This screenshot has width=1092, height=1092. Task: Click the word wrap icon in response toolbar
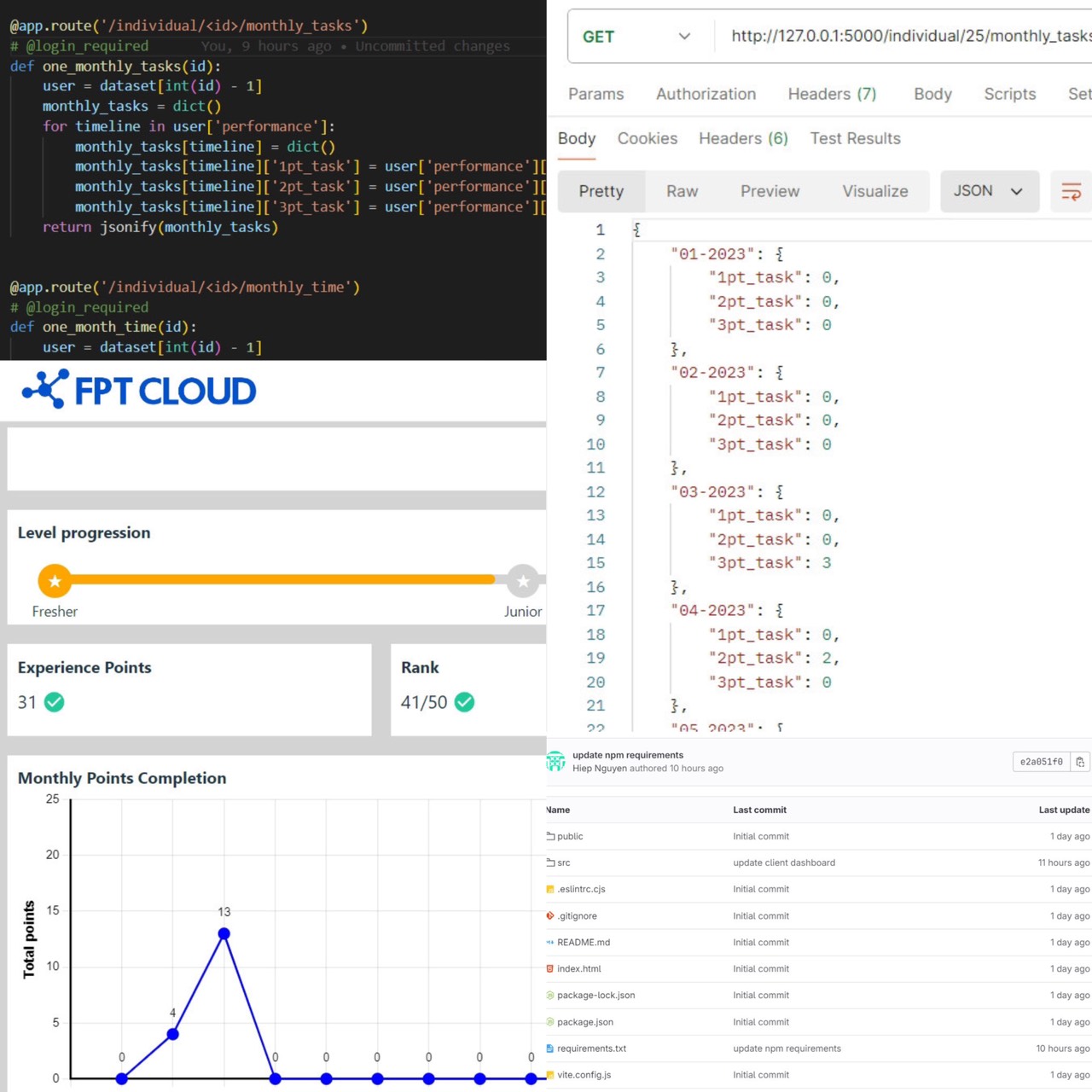(1071, 191)
